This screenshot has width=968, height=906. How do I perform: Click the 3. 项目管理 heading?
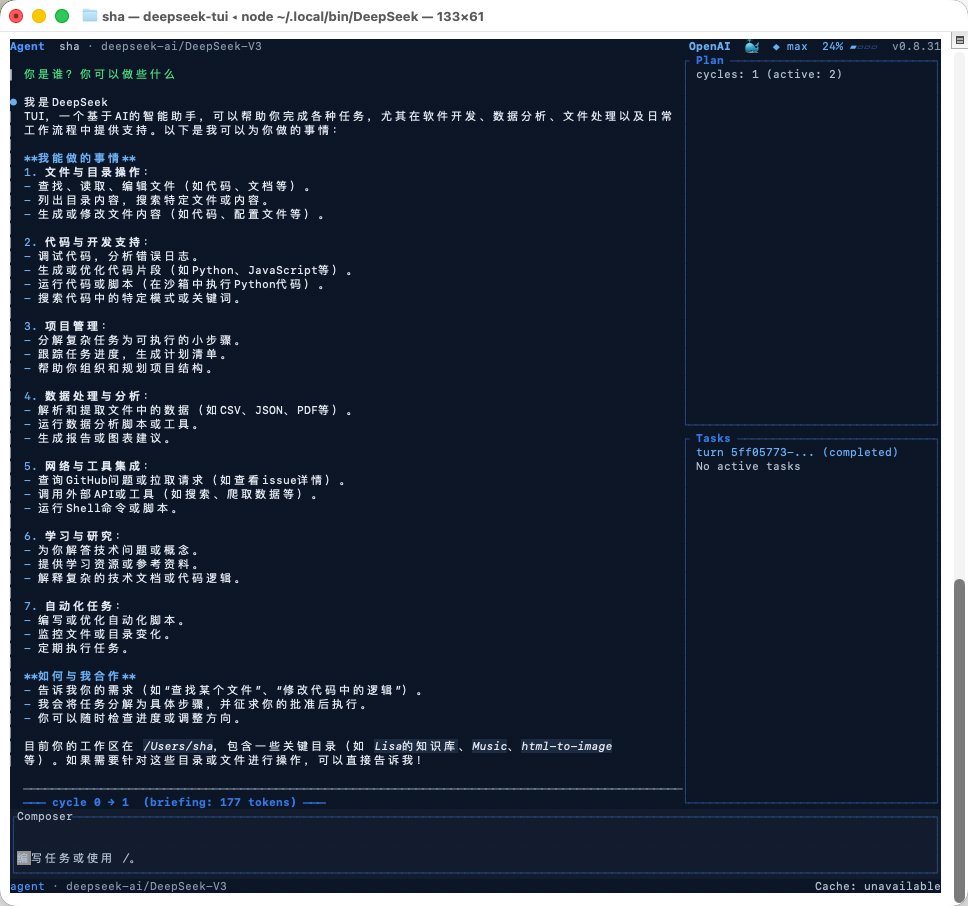(x=65, y=326)
